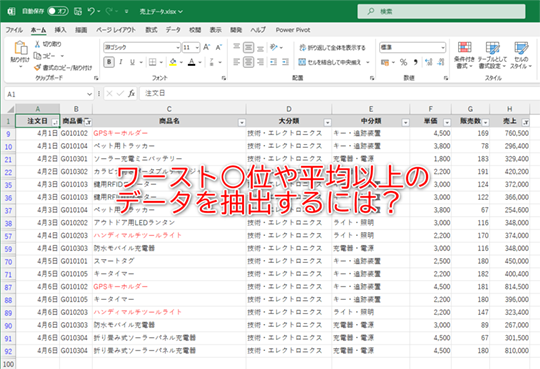This screenshot has height=369, width=540.
Task: Open the 販売数 column filter button
Action: (486, 122)
